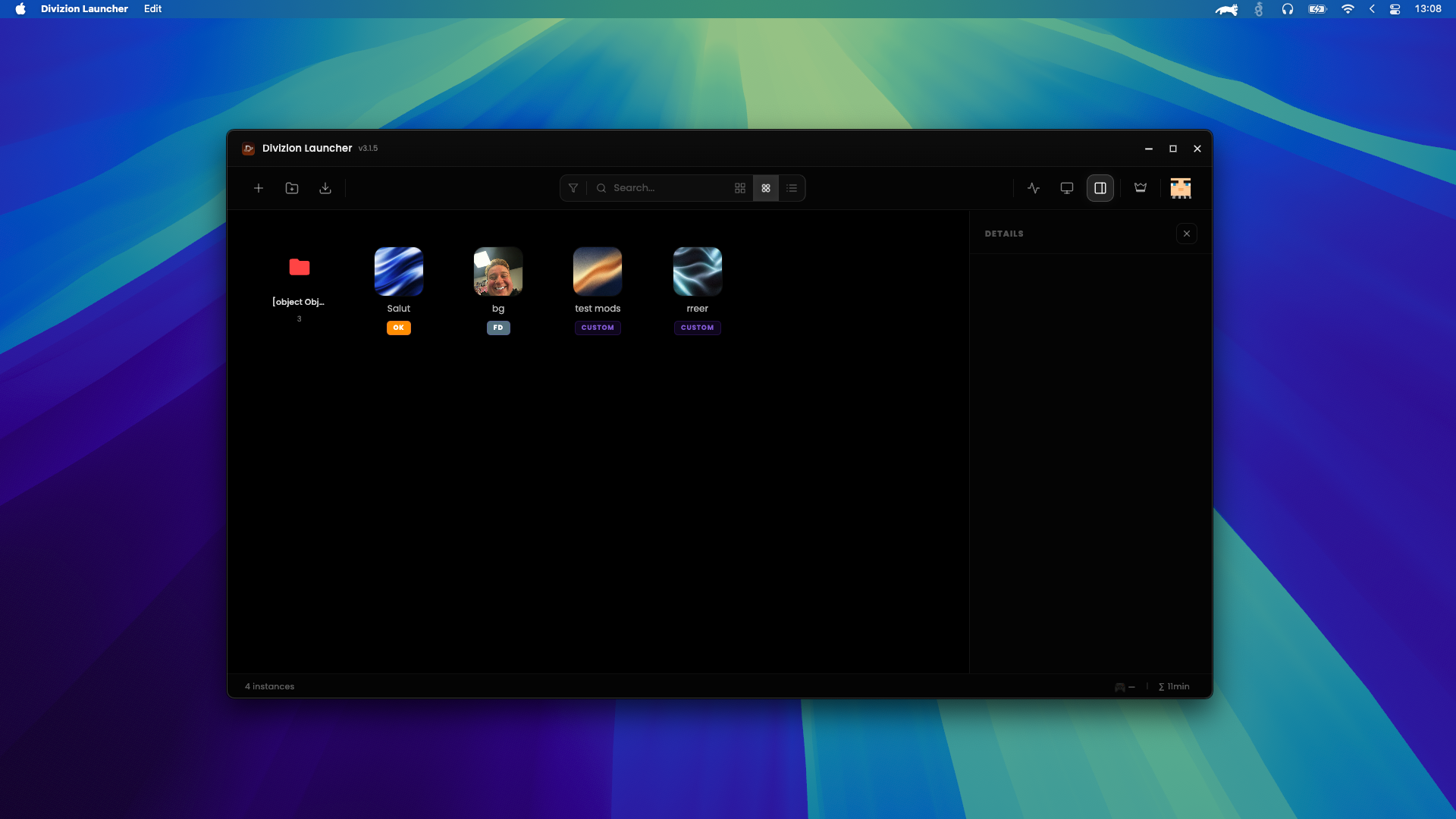This screenshot has height=819, width=1456.
Task: Open the activity pulse monitor icon
Action: (x=1034, y=188)
